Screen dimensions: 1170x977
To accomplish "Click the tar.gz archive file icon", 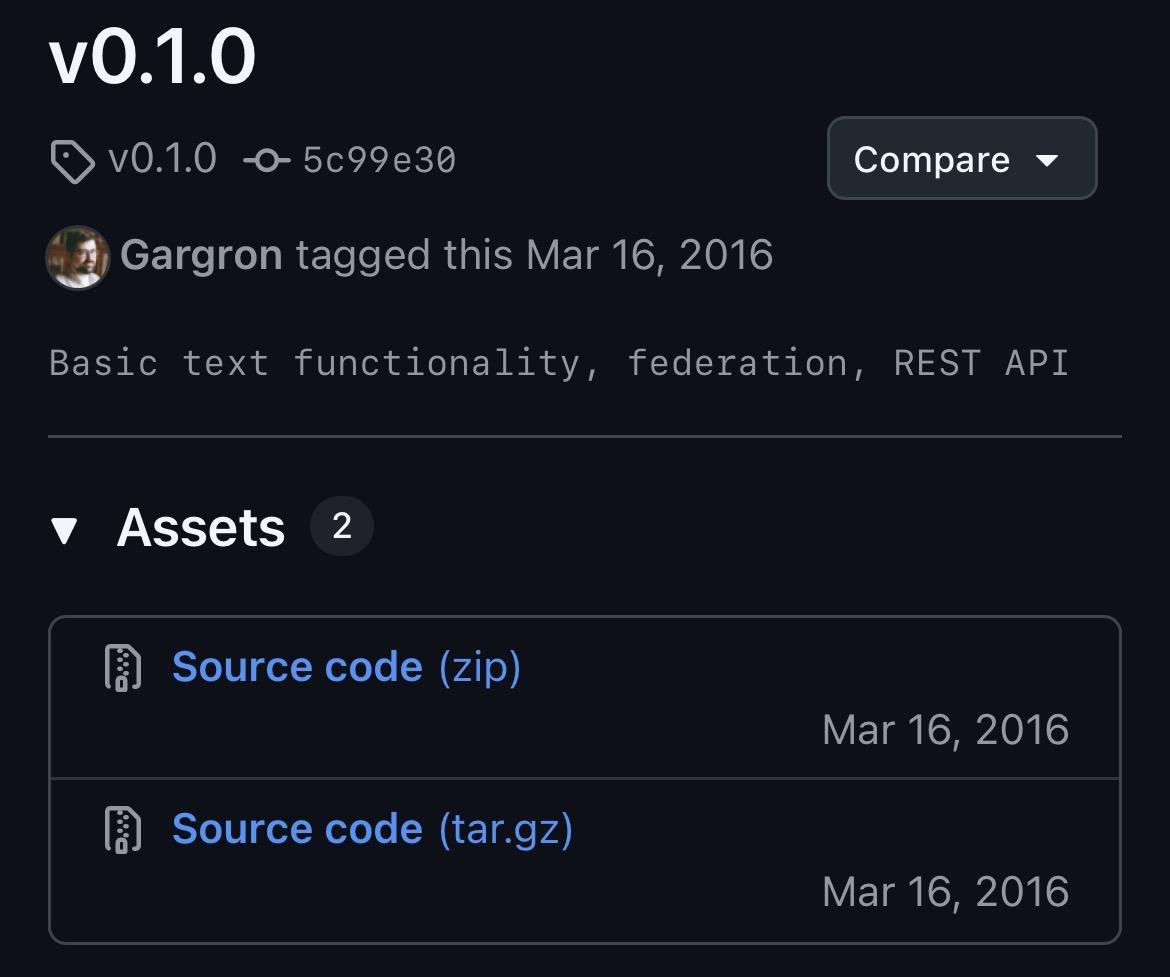I will pos(123,830).
